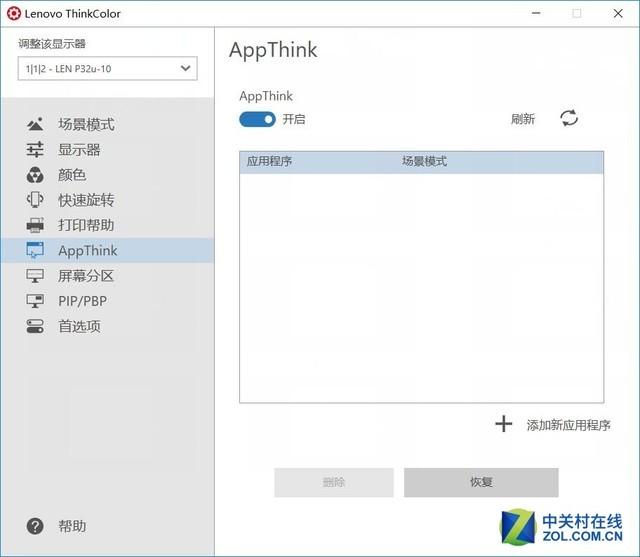Viewport: 640px width, 557px height.
Task: Minimize the ThinkColor window
Action: click(536, 13)
